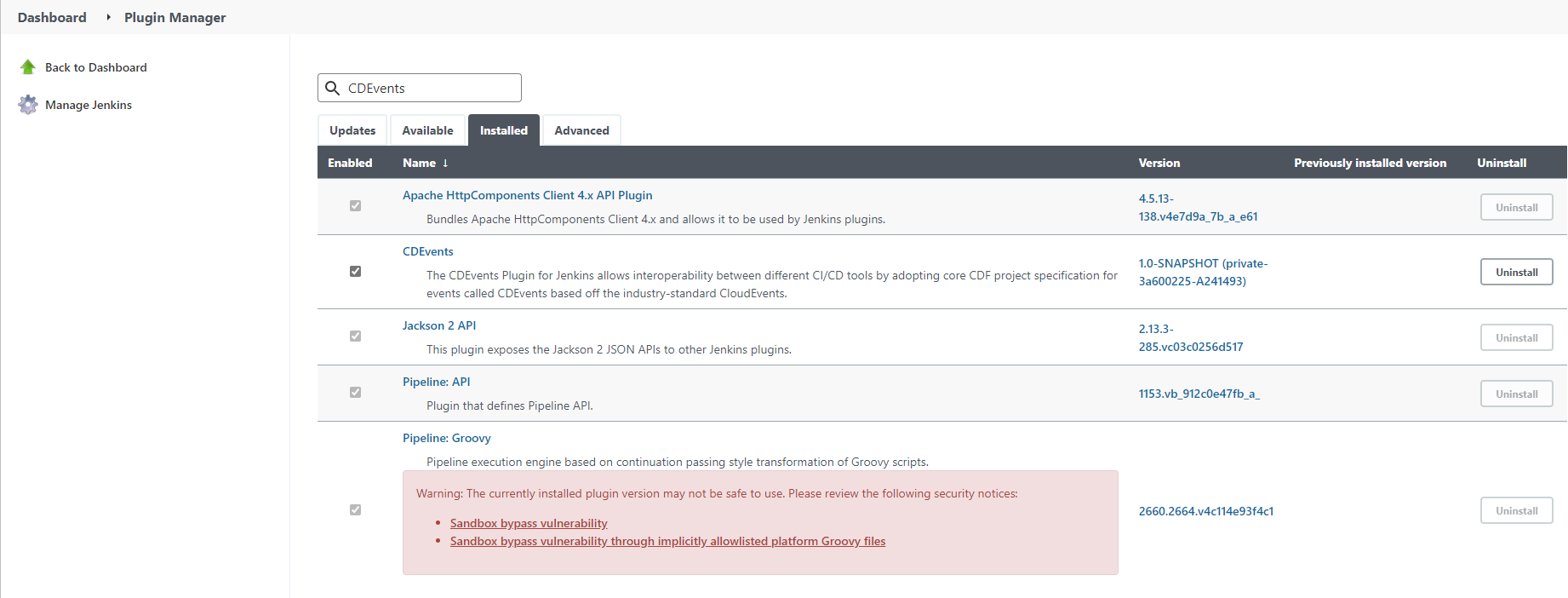Click the Pipeline execution engine description text

click(x=678, y=462)
